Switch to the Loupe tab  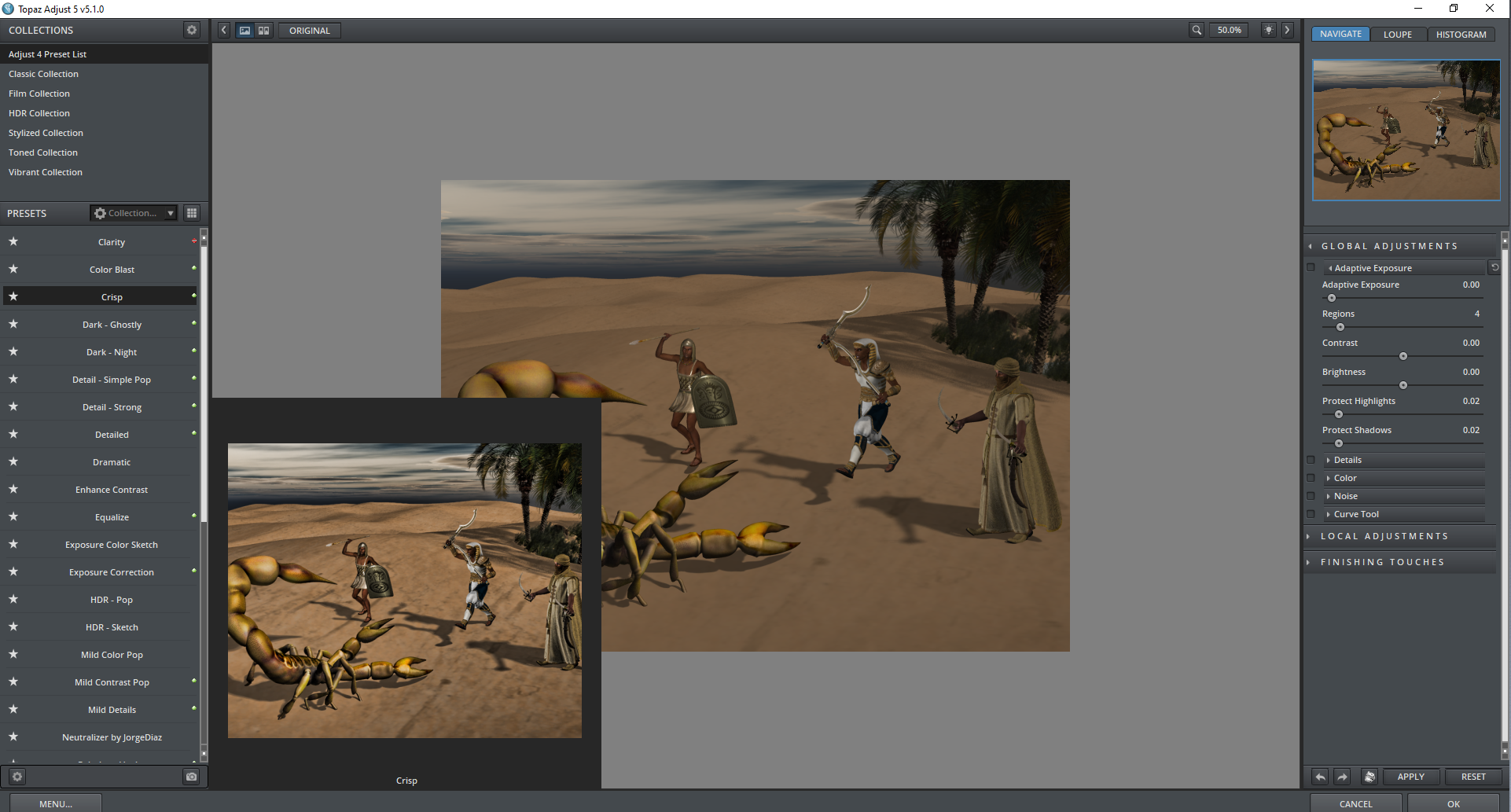click(1398, 34)
